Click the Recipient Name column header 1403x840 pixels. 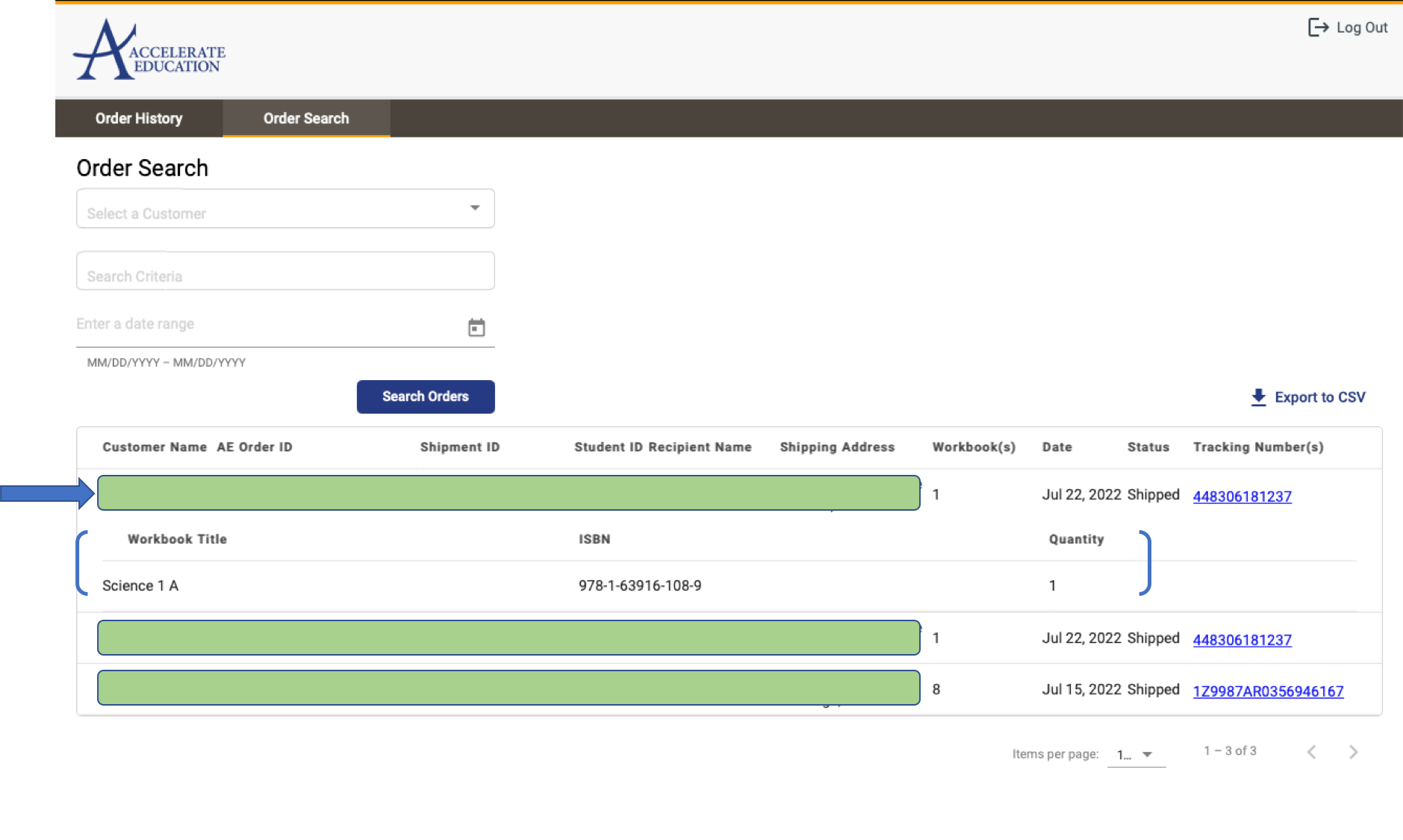click(700, 447)
